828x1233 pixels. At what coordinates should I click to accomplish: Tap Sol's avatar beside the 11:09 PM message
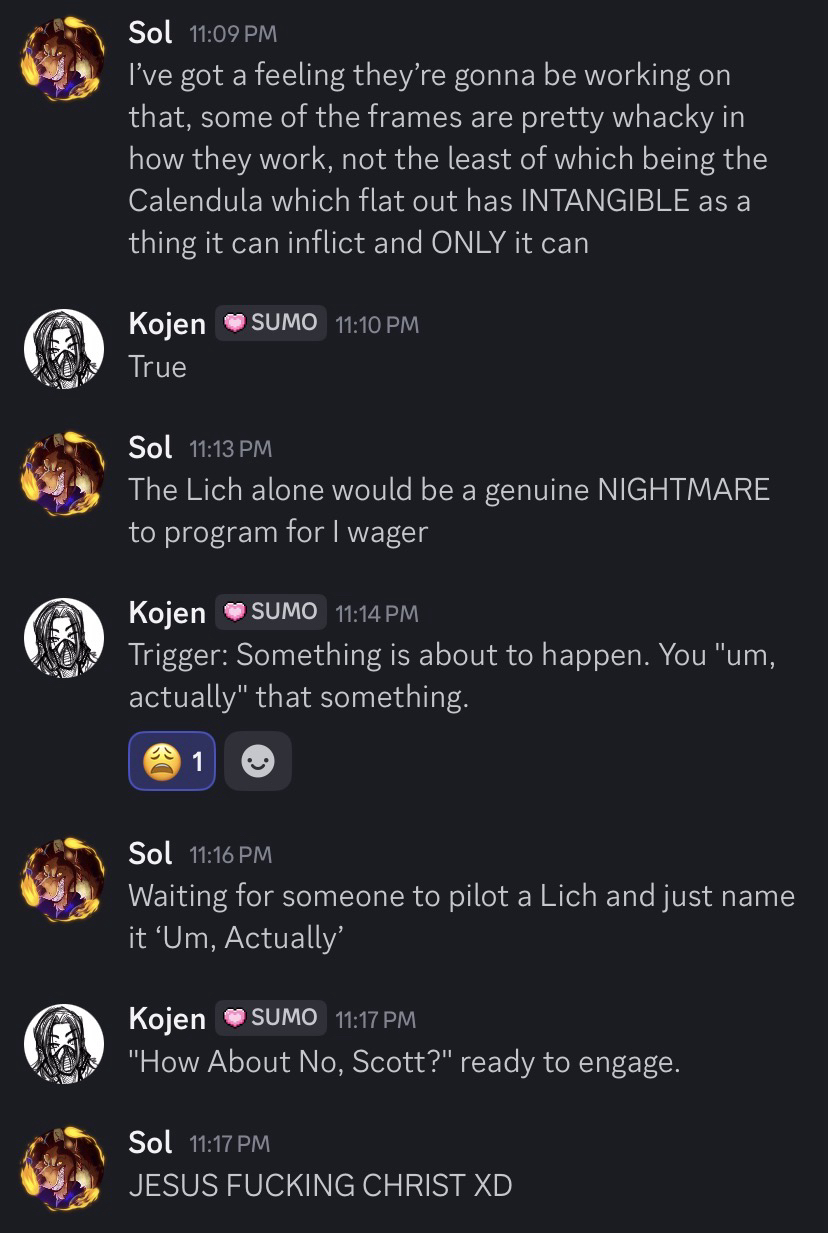click(x=64, y=60)
